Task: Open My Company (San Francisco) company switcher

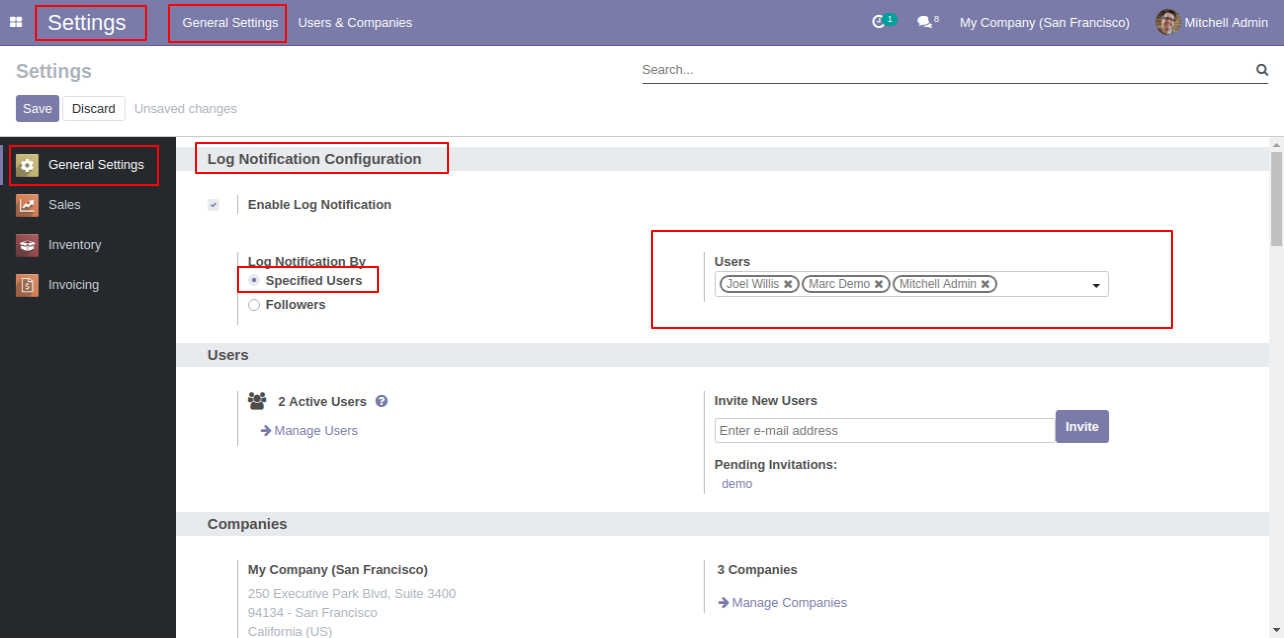Action: (1045, 22)
